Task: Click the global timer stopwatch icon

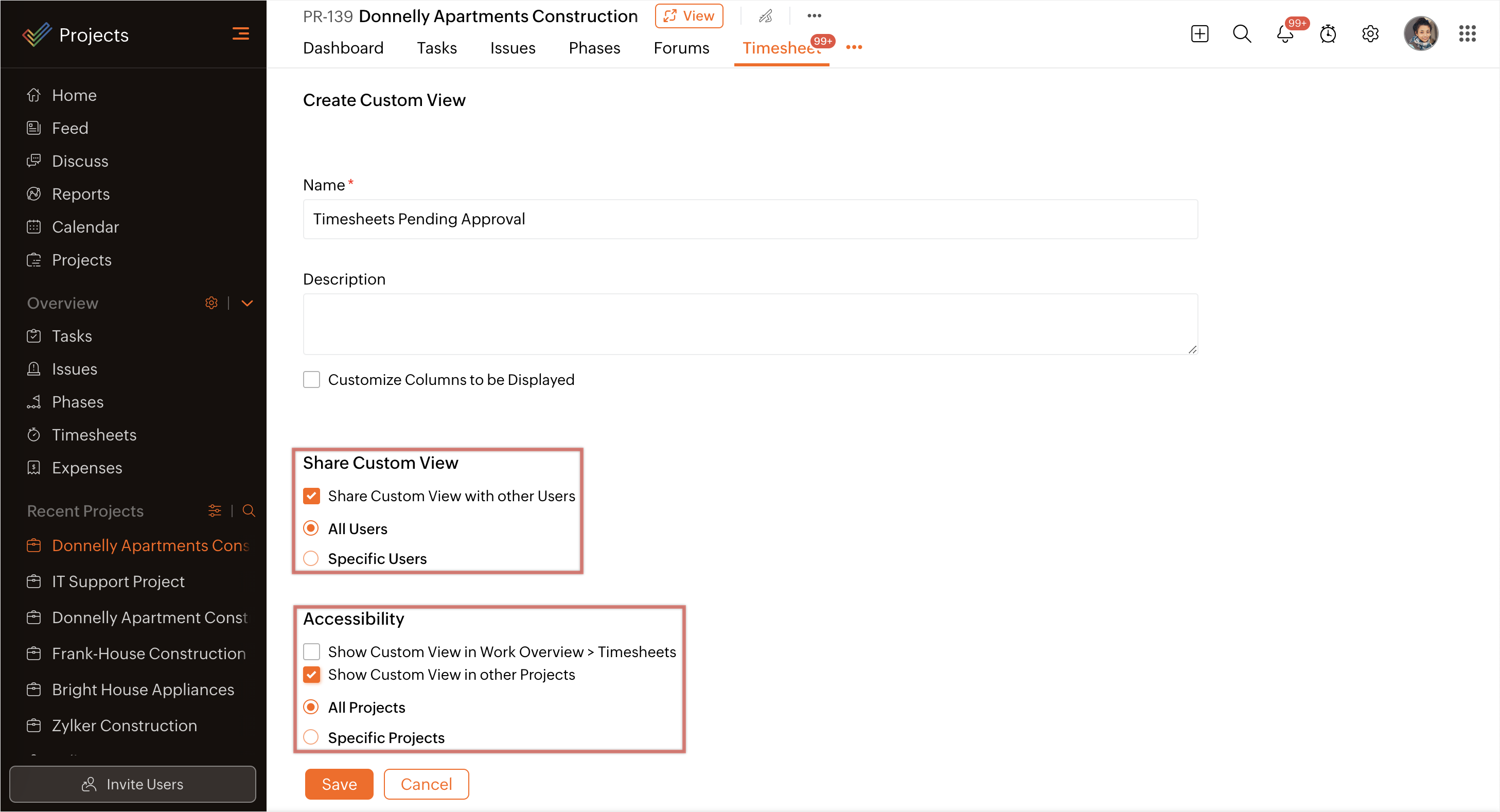Action: [1327, 34]
